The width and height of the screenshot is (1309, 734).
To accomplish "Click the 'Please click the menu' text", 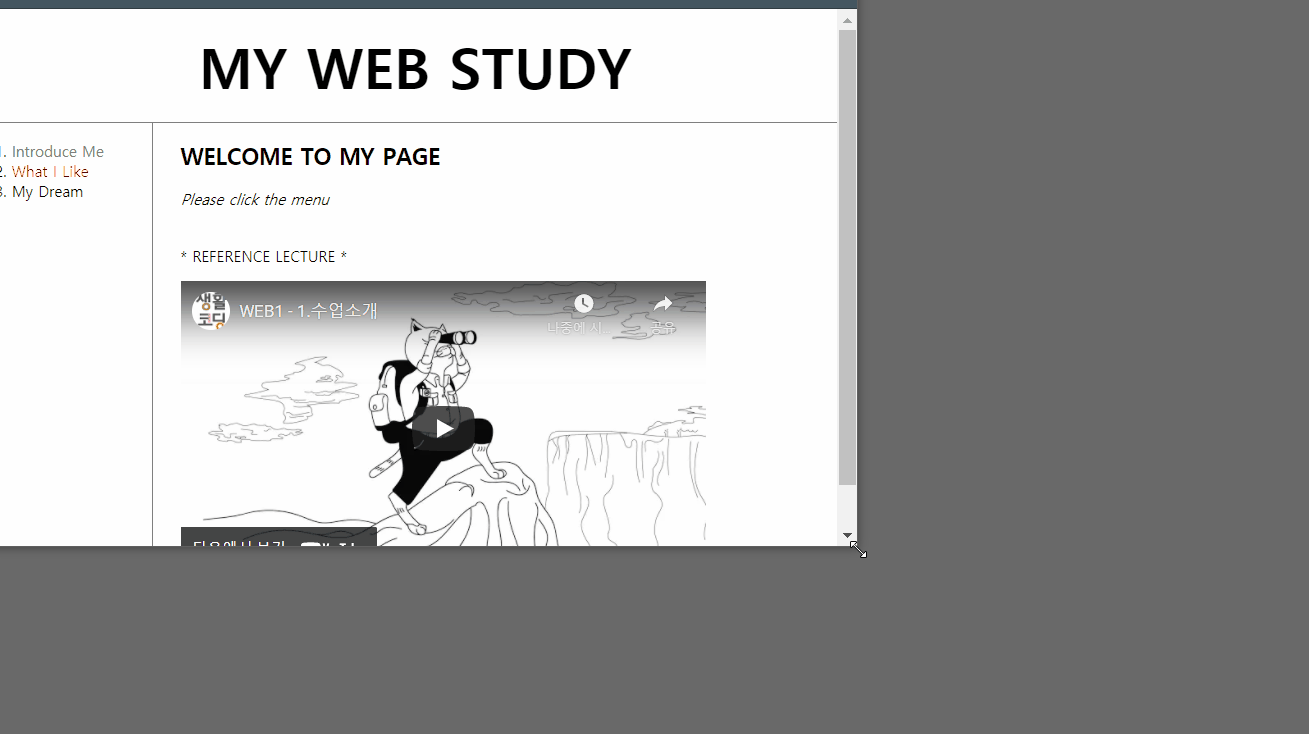I will pos(255,200).
